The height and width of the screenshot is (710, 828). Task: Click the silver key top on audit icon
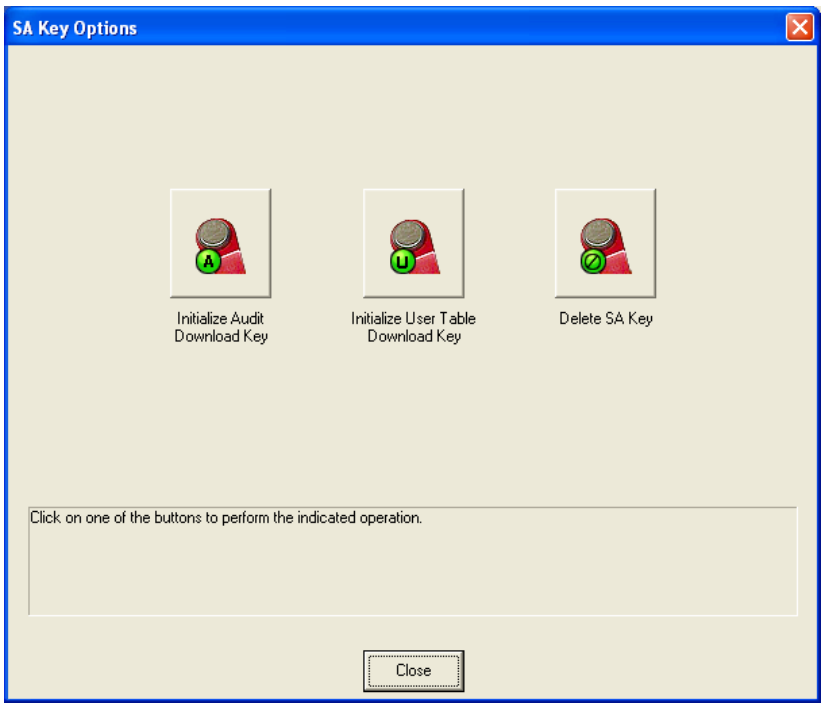pyautogui.click(x=213, y=234)
